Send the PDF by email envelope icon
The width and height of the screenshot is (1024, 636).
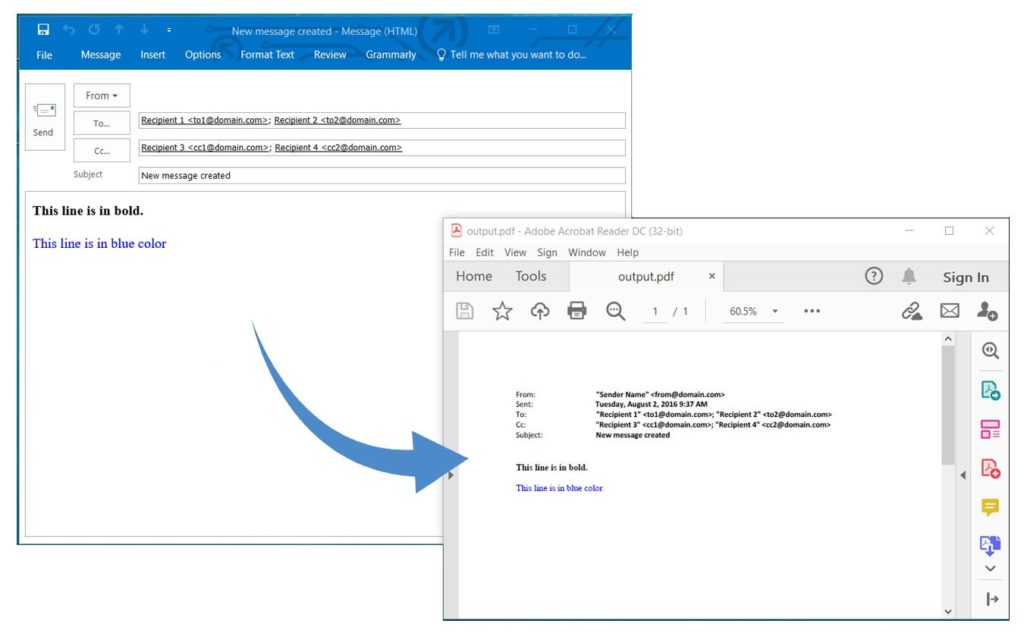click(x=949, y=312)
